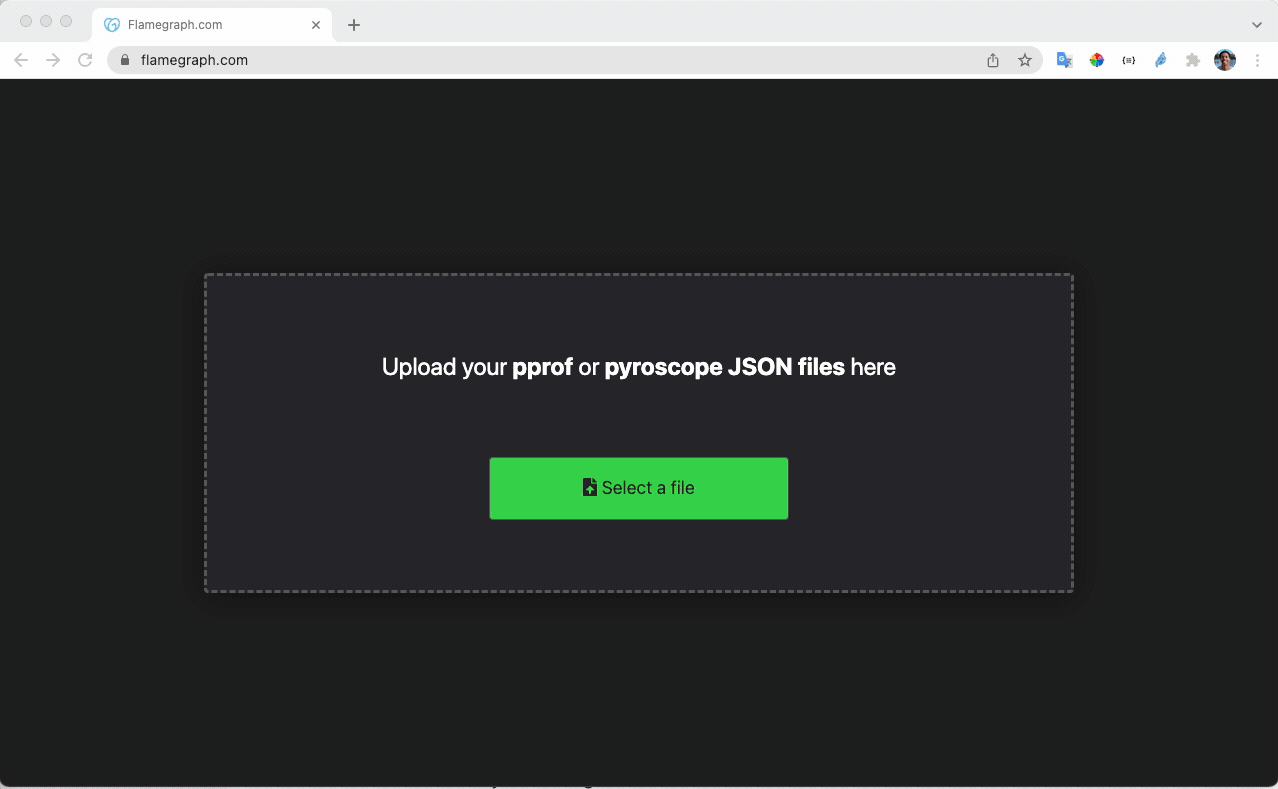Screen dimensions: 1278x789
Task: Go back with the browser back arrow
Action: tap(21, 60)
